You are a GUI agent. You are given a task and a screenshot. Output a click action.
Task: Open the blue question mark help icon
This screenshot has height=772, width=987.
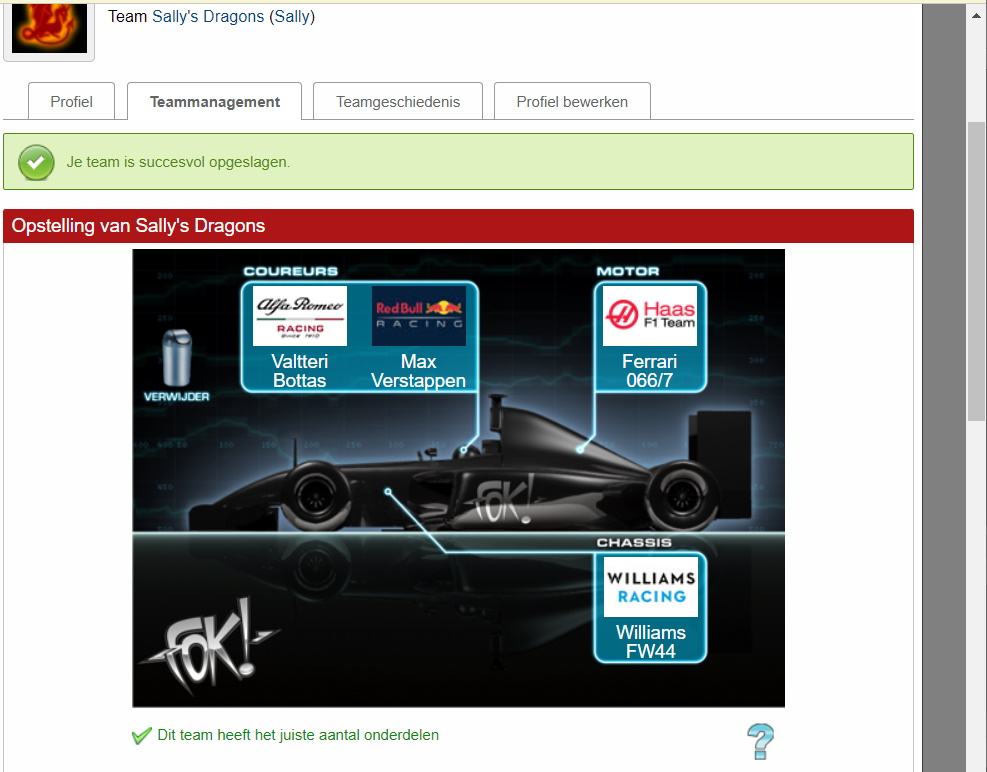click(x=760, y=741)
